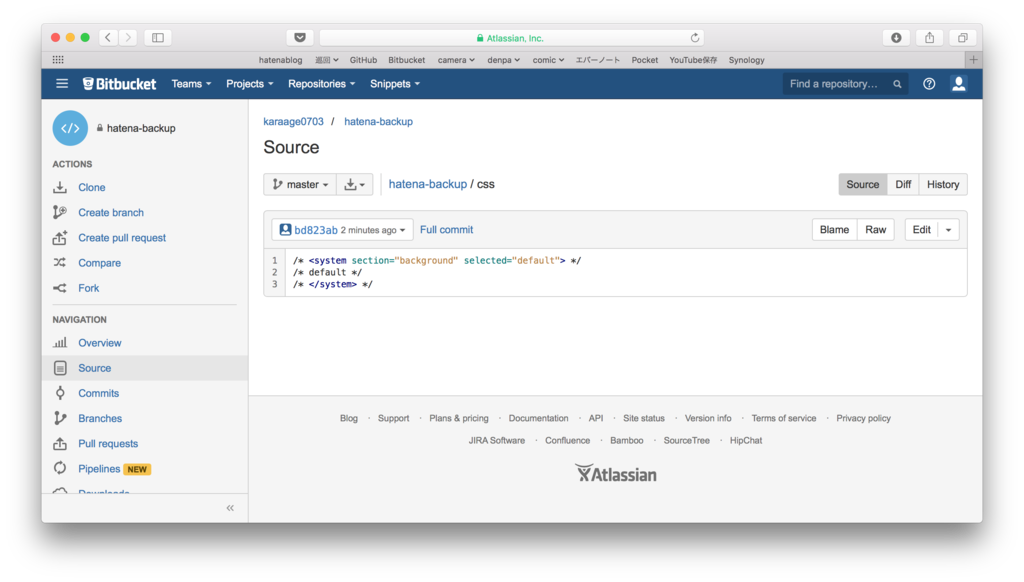Click the Create pull request icon
This screenshot has width=1024, height=582.
(x=60, y=238)
